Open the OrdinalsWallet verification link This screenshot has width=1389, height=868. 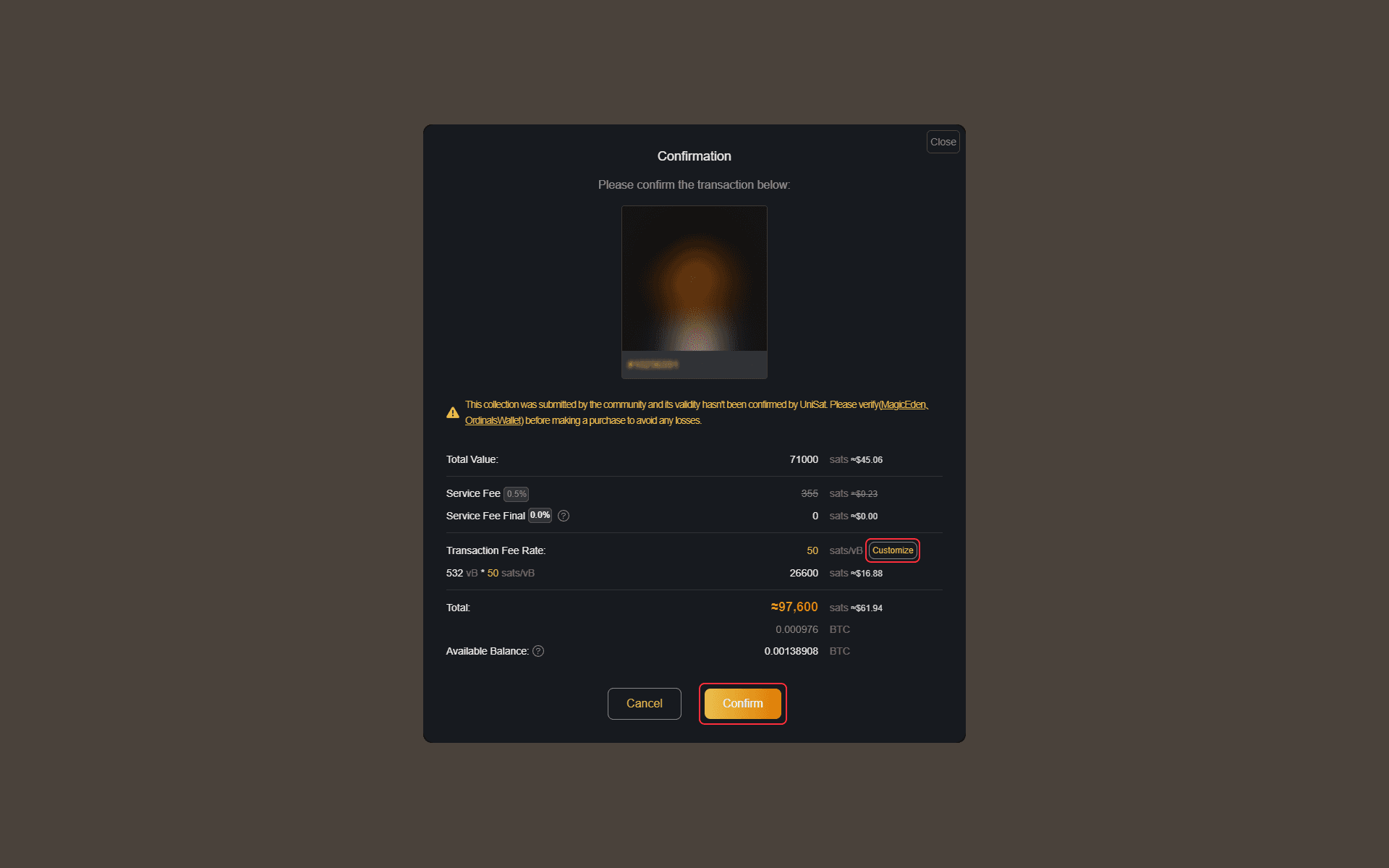[x=493, y=421]
